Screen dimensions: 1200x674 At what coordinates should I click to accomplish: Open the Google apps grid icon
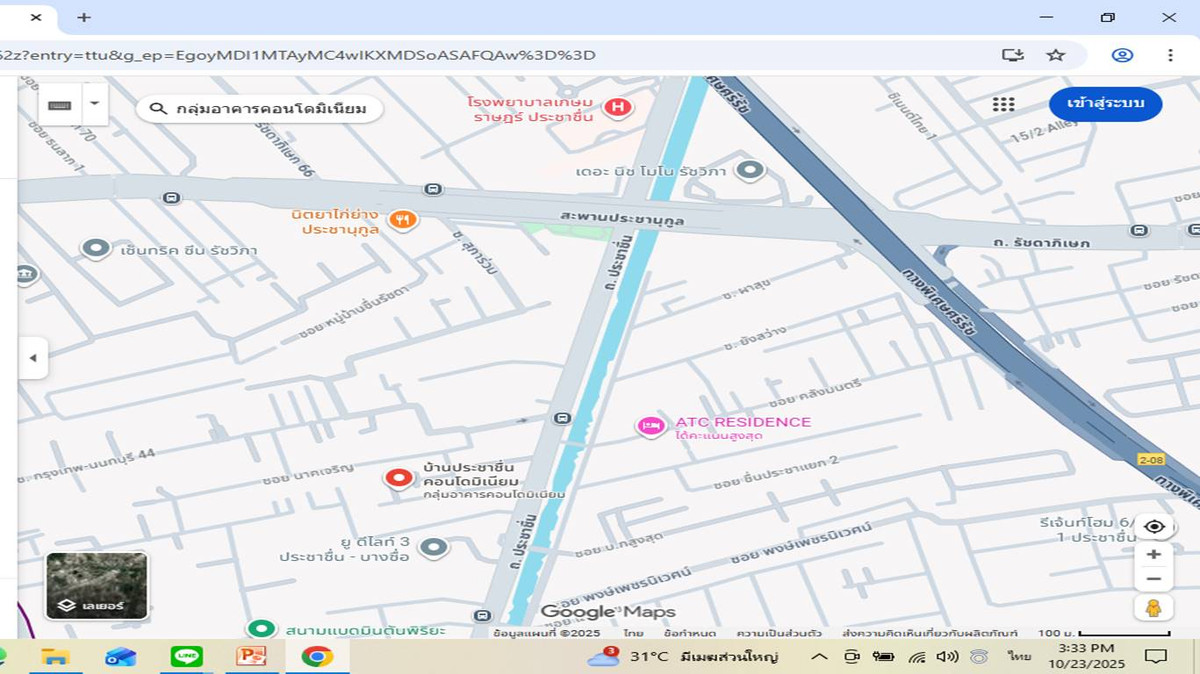point(1003,104)
